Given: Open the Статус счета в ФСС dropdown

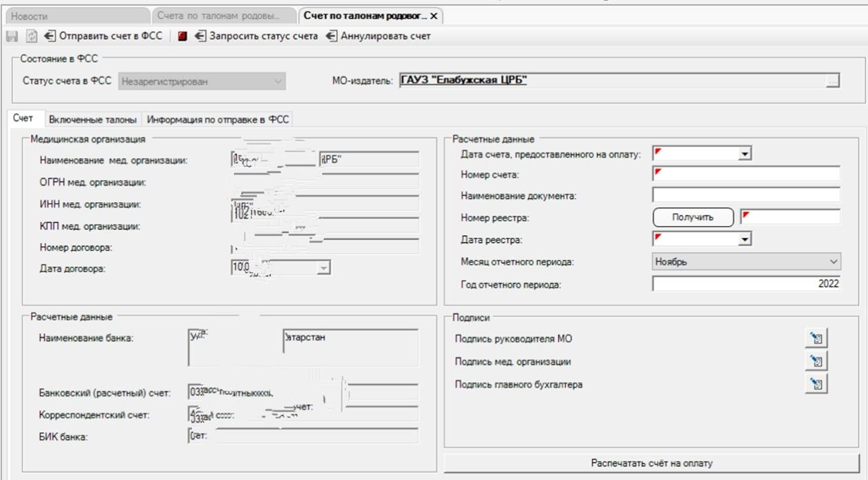Looking at the screenshot, I should (202, 81).
